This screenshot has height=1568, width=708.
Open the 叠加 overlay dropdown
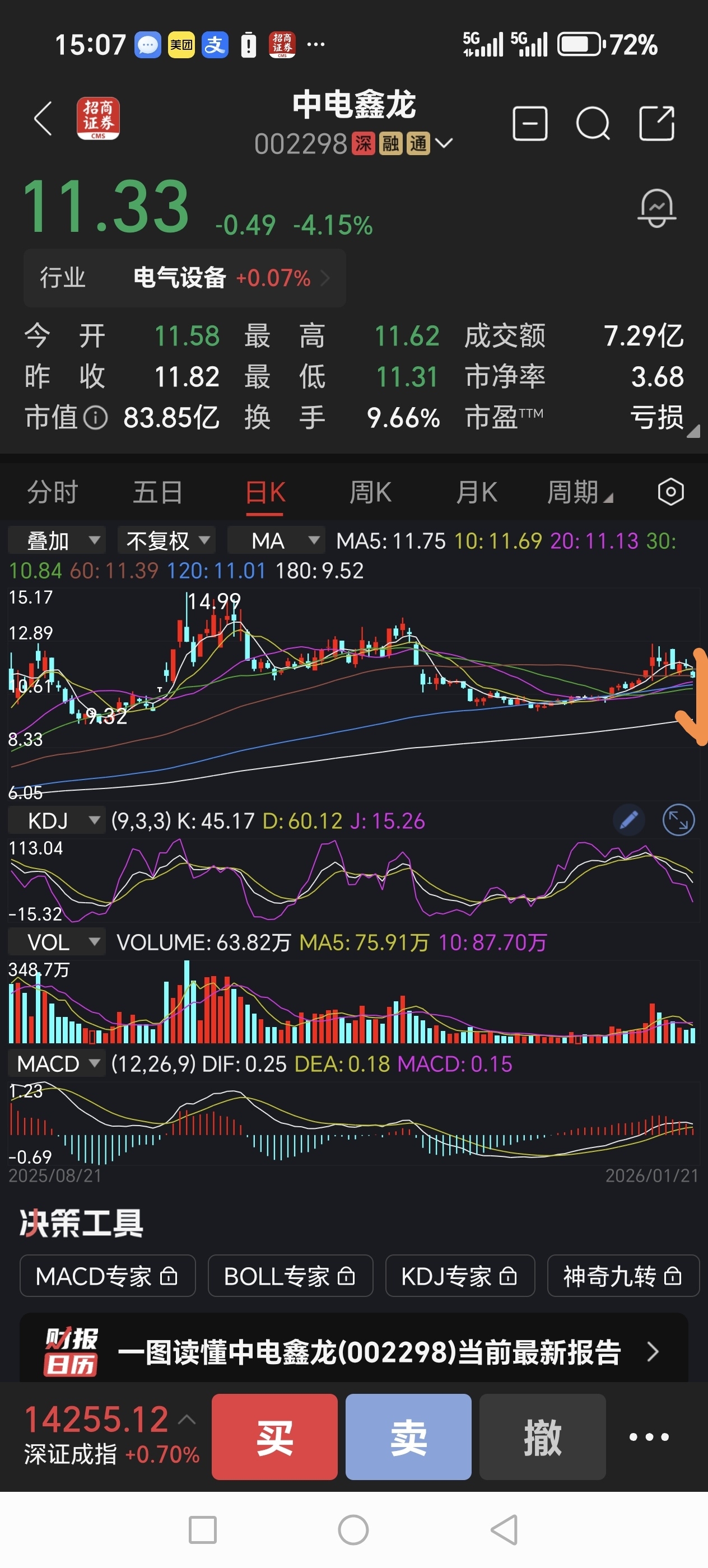[57, 540]
